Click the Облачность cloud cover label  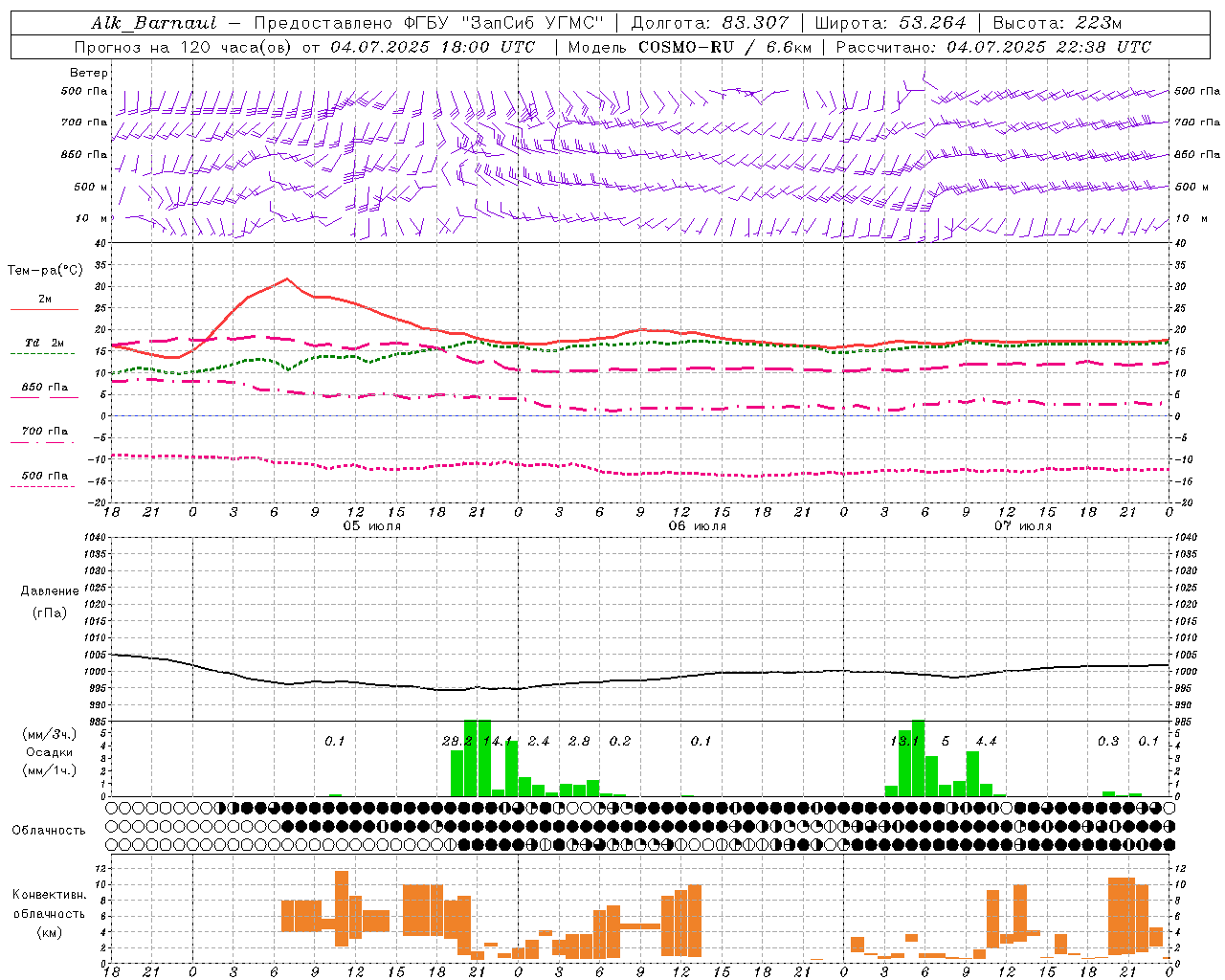(x=49, y=831)
